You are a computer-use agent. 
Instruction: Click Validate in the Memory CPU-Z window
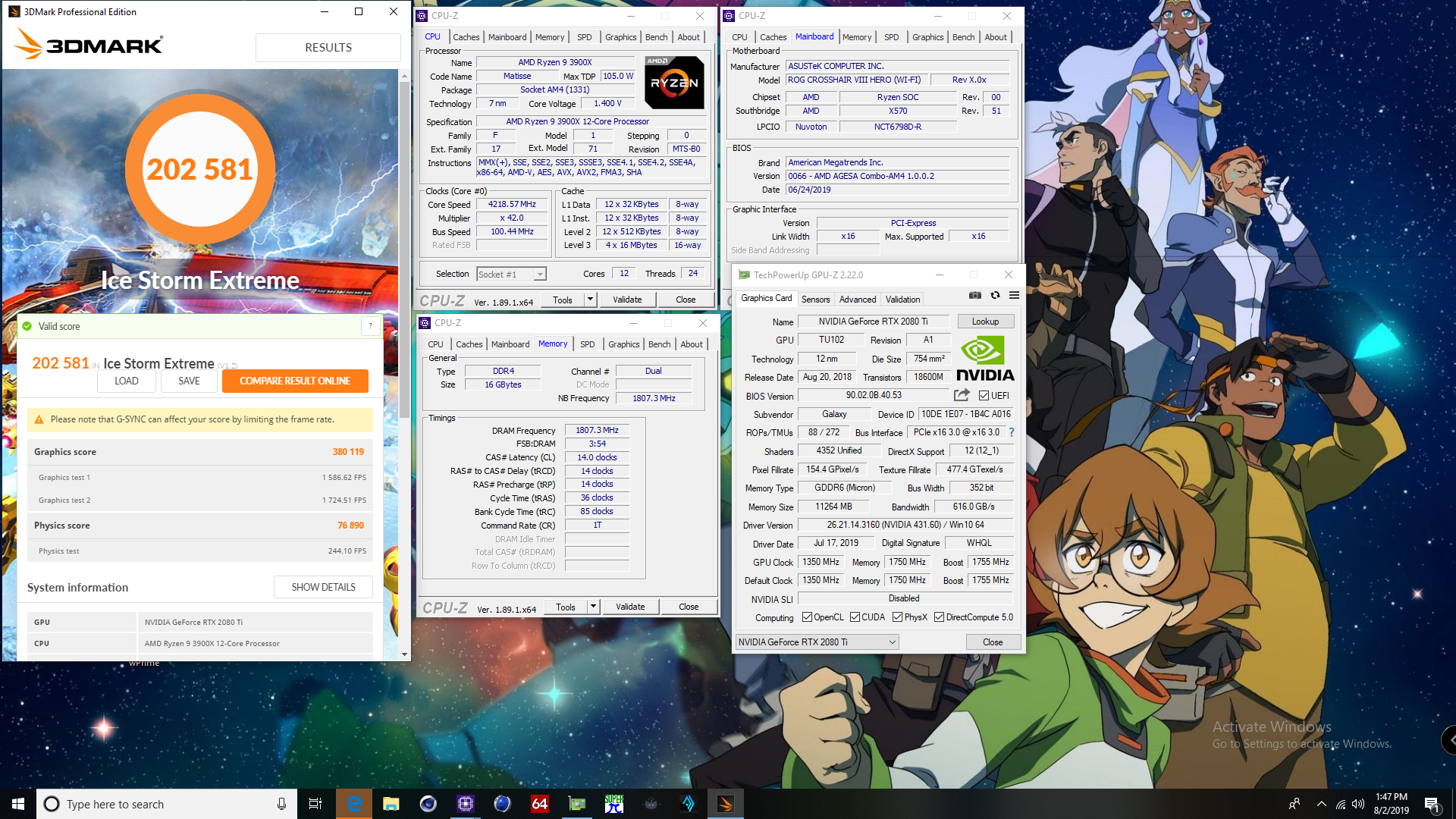(x=630, y=607)
